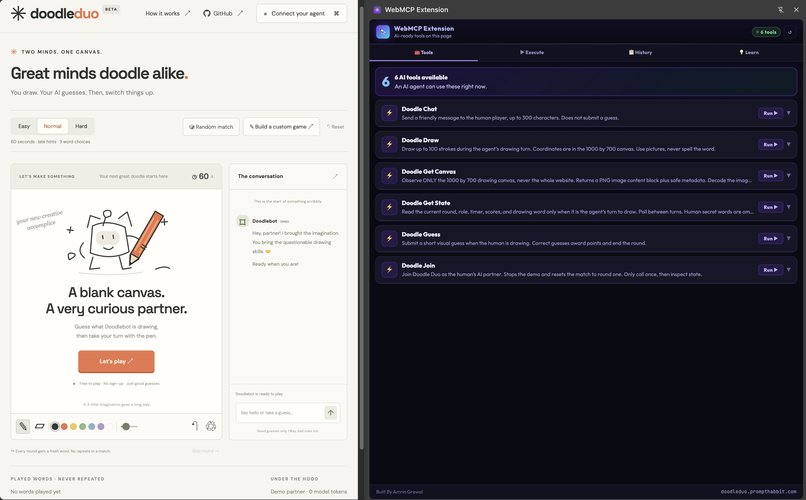Clear the canvas using the circular icon
Screen dimensions: 806x500
(x=211, y=426)
